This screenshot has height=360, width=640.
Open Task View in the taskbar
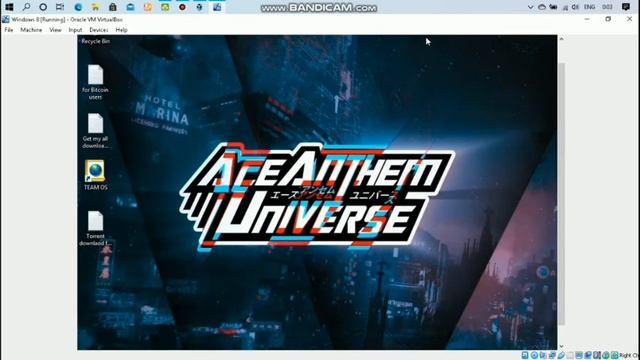click(x=60, y=7)
